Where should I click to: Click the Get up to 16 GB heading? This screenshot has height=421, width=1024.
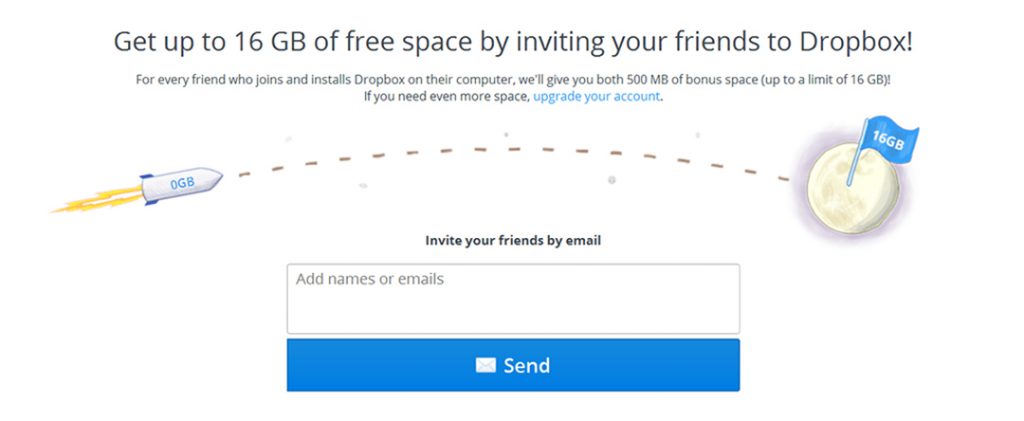pyautogui.click(x=513, y=42)
